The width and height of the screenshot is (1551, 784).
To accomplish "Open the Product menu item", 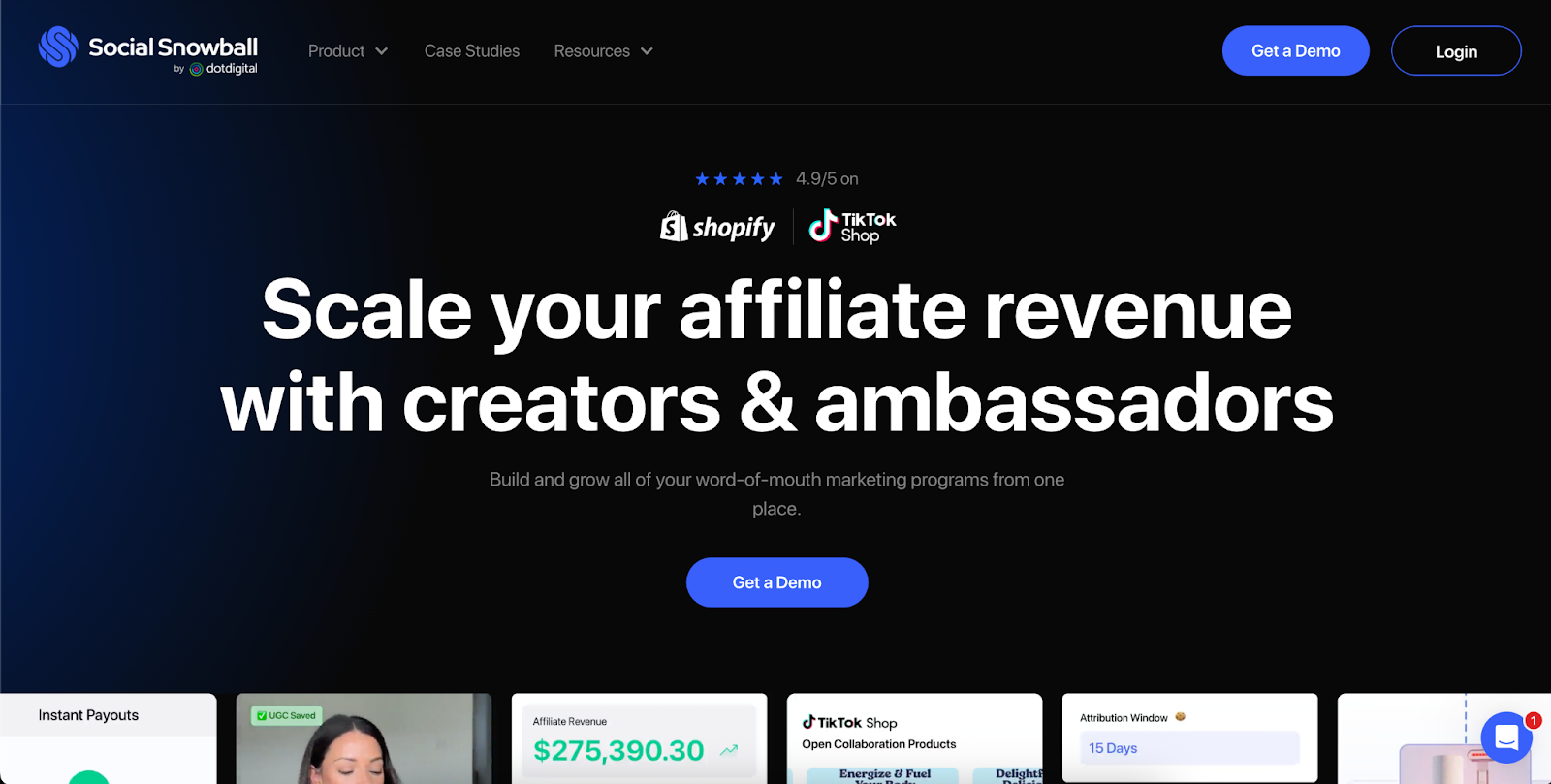I will 336,51.
